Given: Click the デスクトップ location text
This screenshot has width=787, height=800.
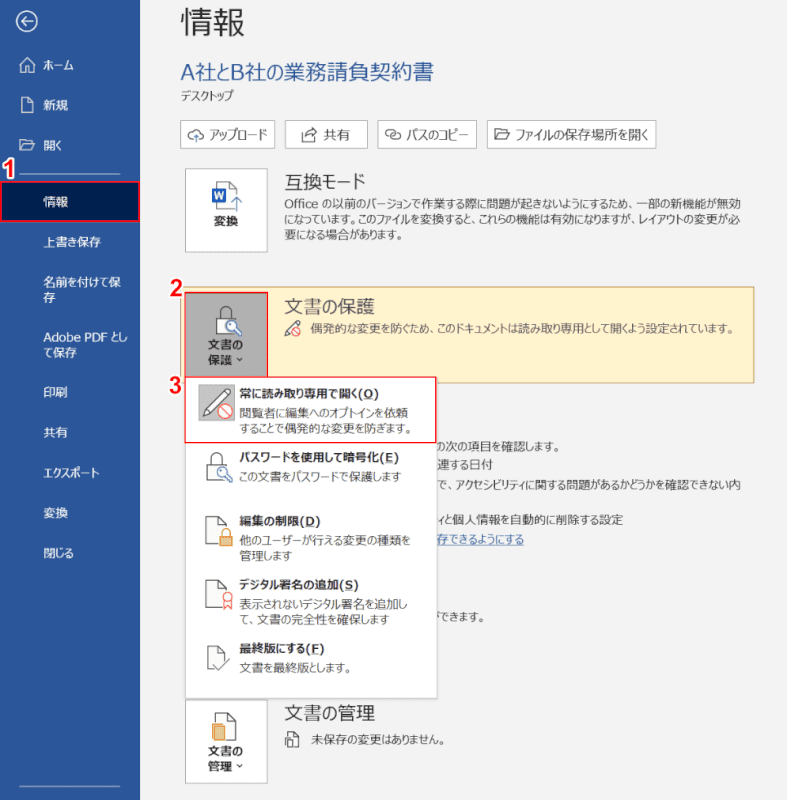Looking at the screenshot, I should [x=207, y=96].
